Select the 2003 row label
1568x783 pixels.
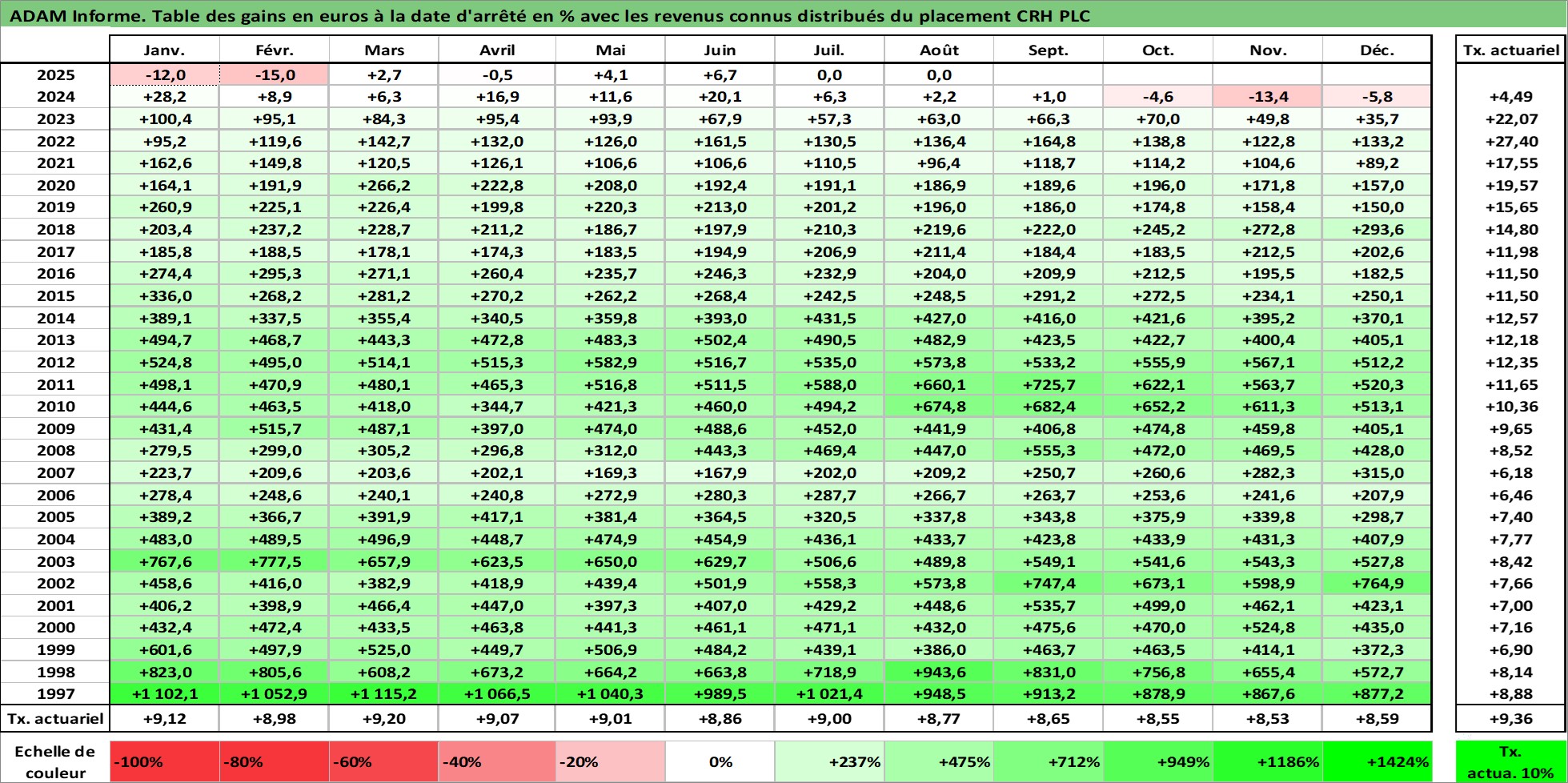point(55,561)
